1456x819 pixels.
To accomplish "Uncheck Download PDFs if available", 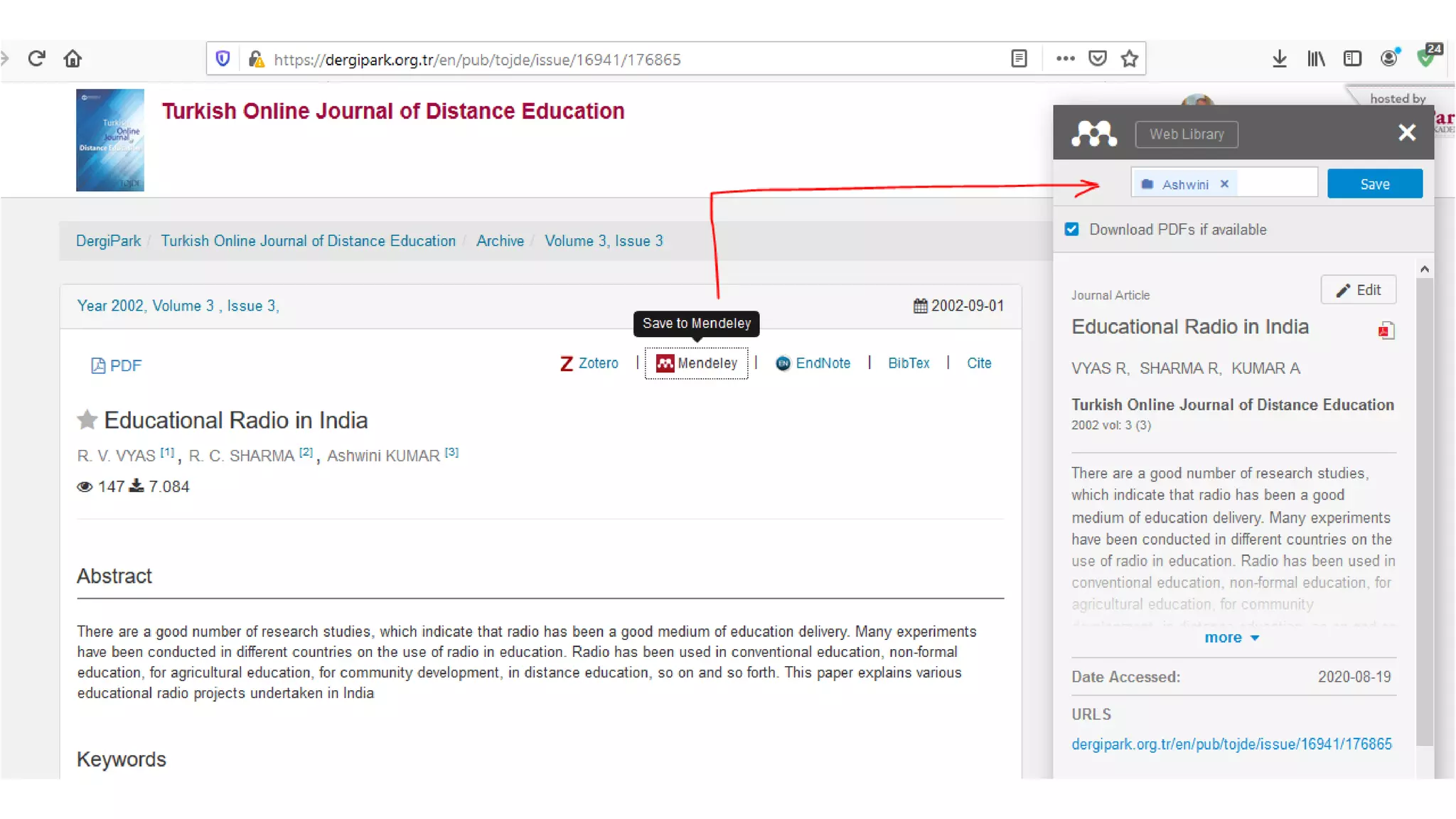I will [x=1071, y=229].
